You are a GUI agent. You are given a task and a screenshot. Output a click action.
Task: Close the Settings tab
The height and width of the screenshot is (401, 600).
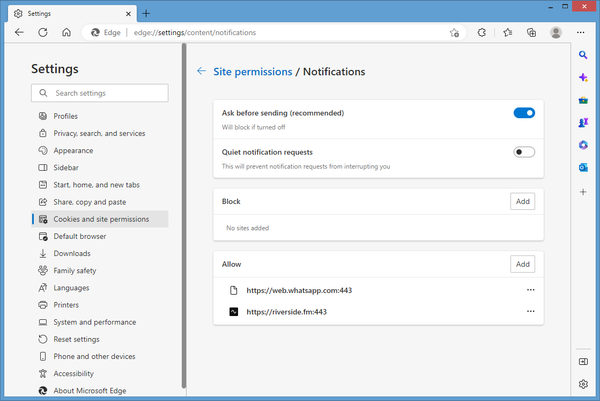(x=128, y=14)
